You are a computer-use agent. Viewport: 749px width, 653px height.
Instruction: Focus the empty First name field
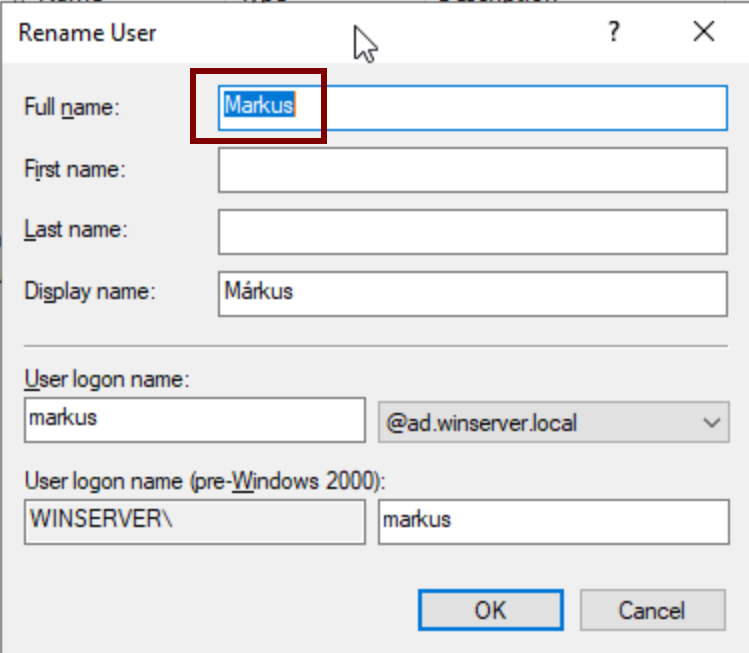click(472, 170)
